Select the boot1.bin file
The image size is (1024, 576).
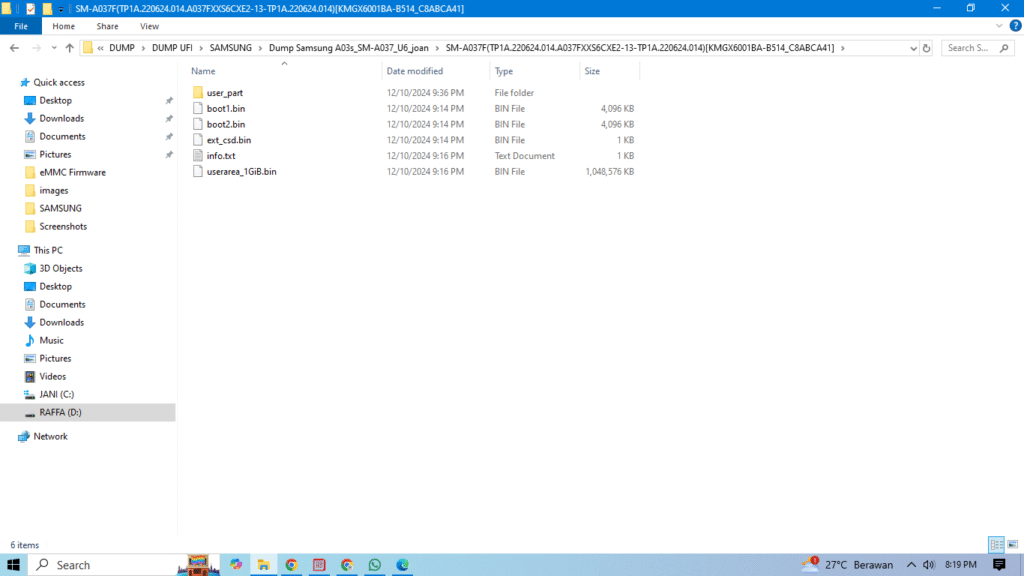226,108
